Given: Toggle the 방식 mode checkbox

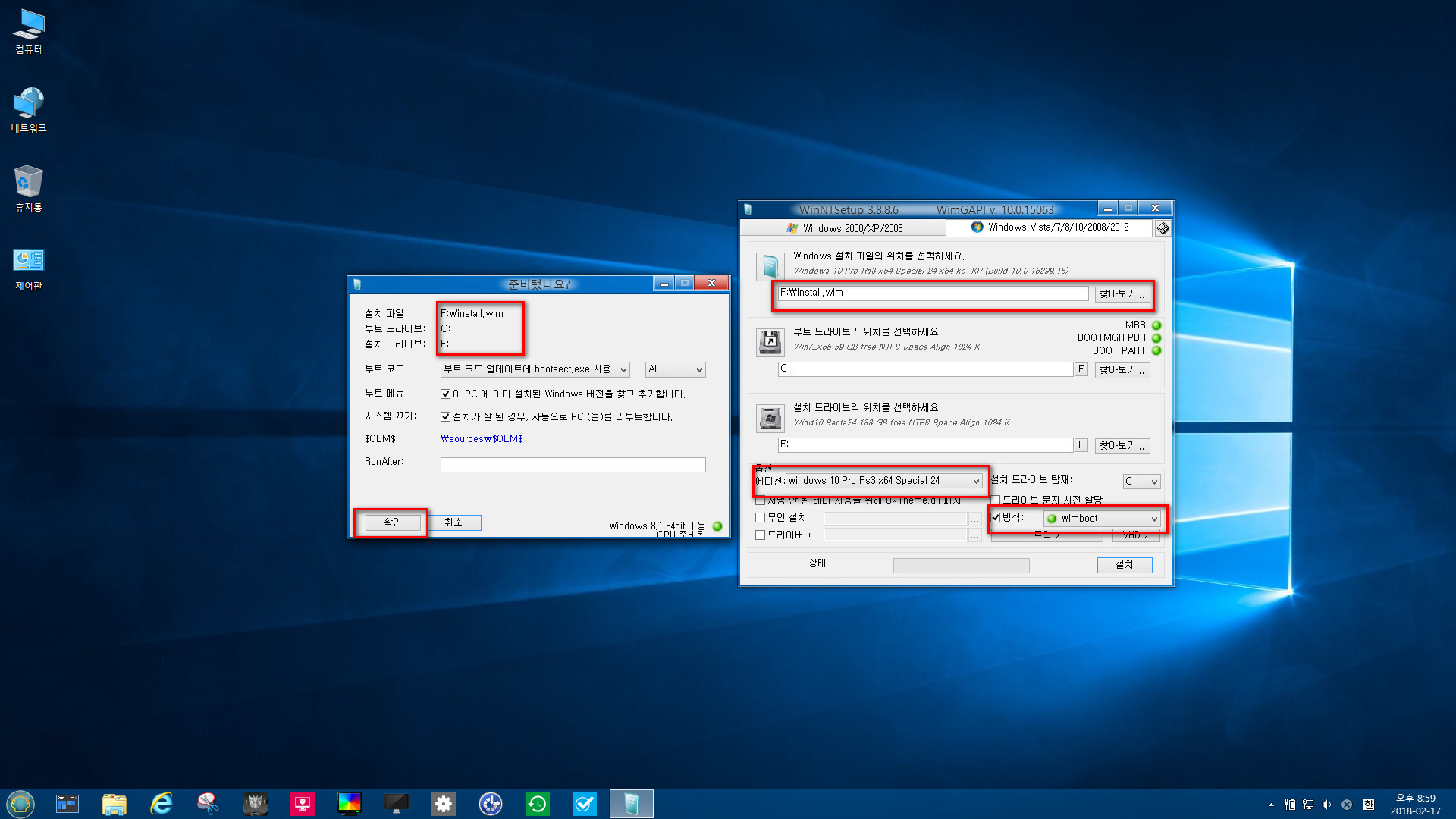Looking at the screenshot, I should coord(996,518).
